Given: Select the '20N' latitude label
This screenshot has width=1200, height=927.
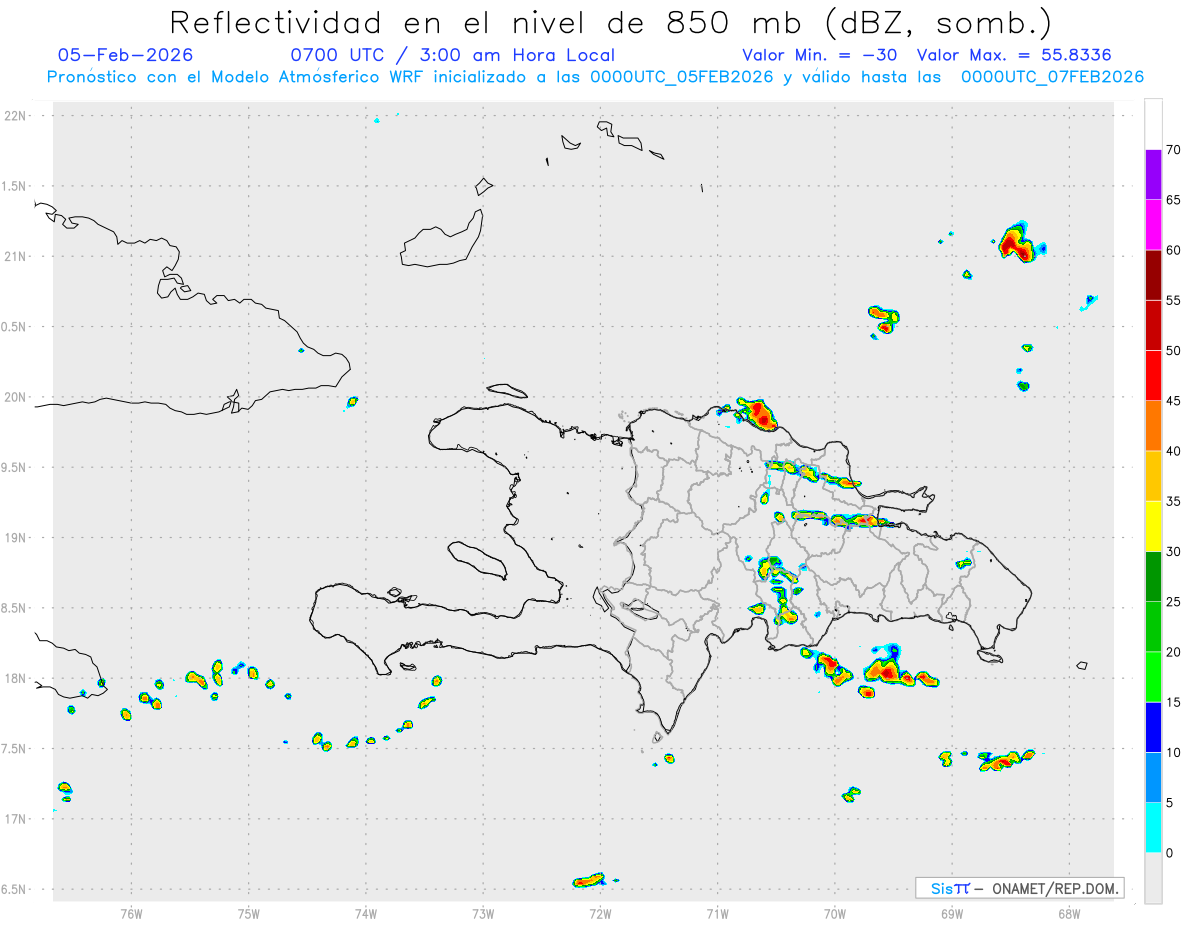Looking at the screenshot, I should pos(16,397).
